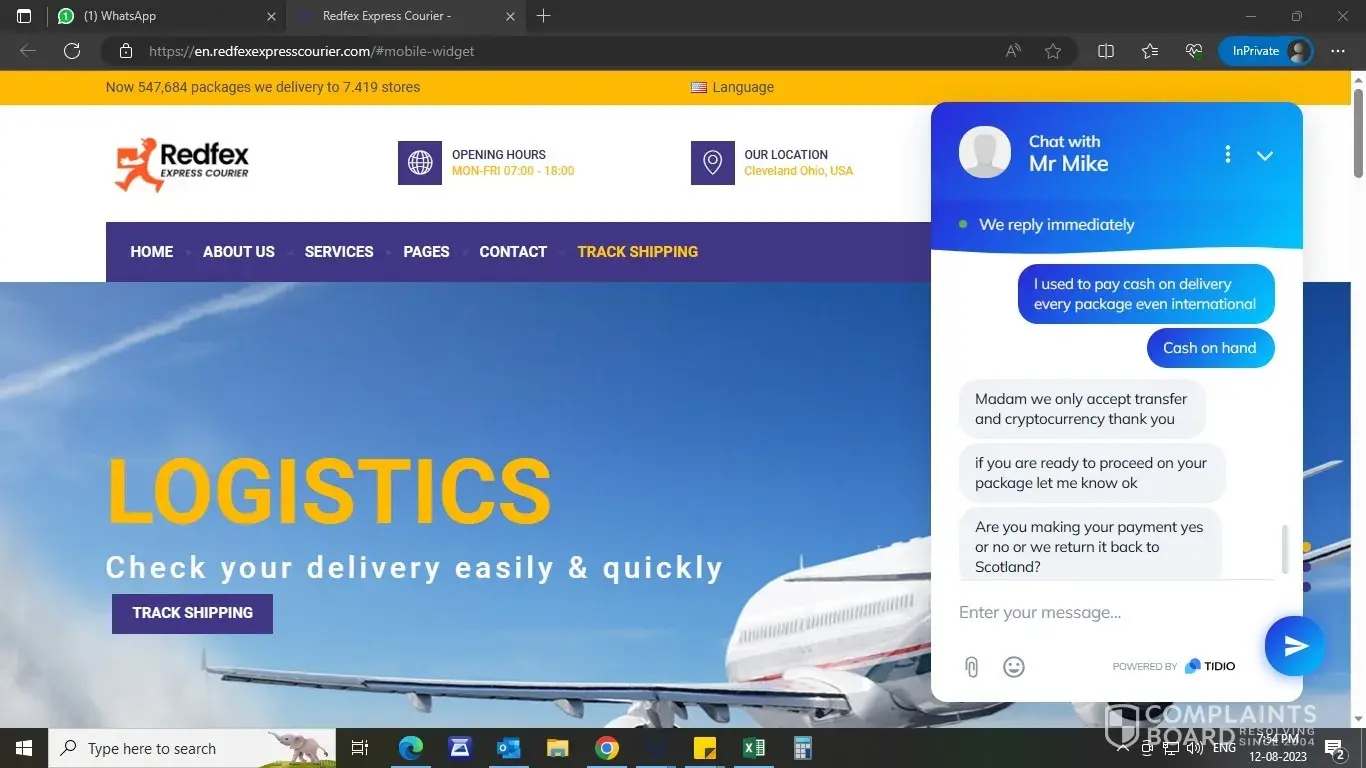Close the WhatsApp tab
This screenshot has height=768, width=1366.
pyautogui.click(x=271, y=16)
